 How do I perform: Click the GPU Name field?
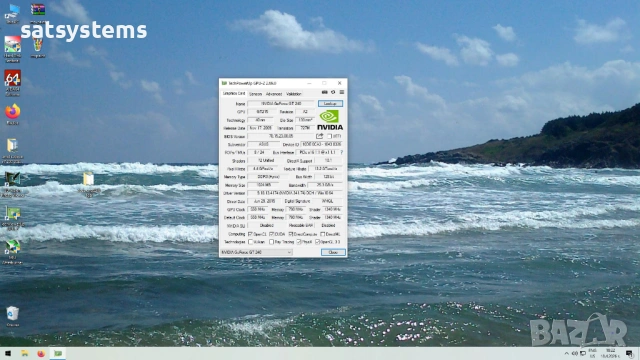coord(281,104)
